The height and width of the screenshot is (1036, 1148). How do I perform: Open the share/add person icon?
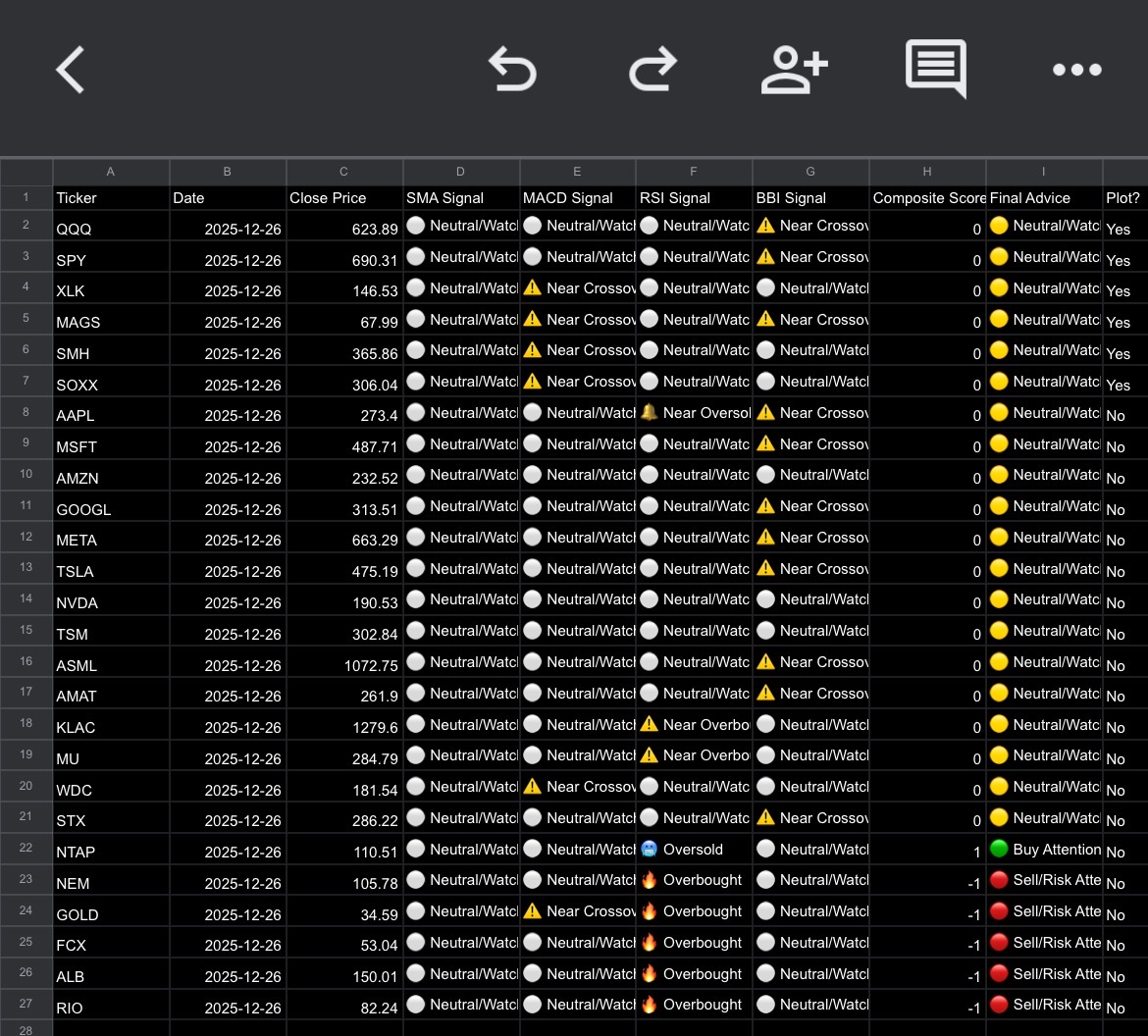tap(795, 70)
